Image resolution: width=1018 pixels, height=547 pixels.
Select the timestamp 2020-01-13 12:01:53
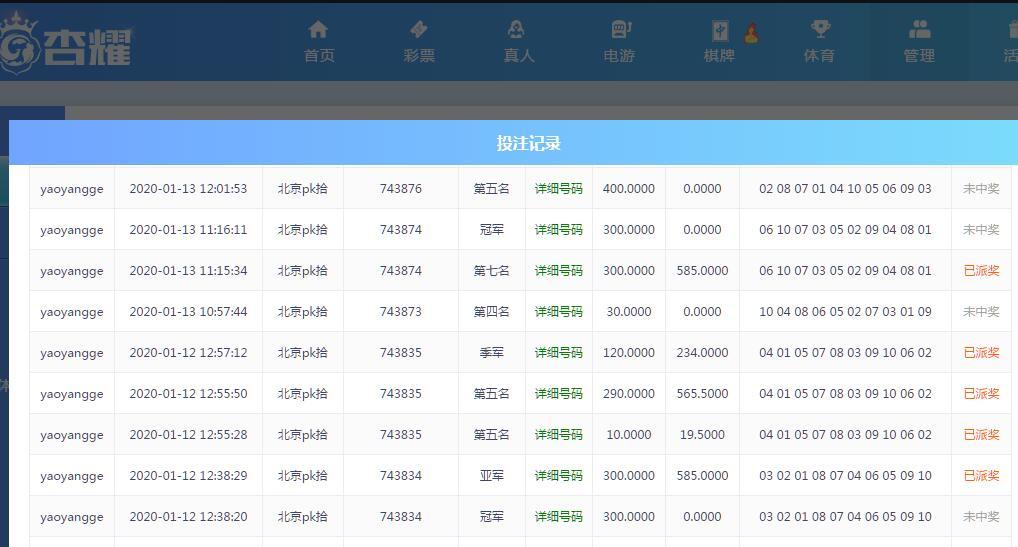pyautogui.click(x=188, y=189)
